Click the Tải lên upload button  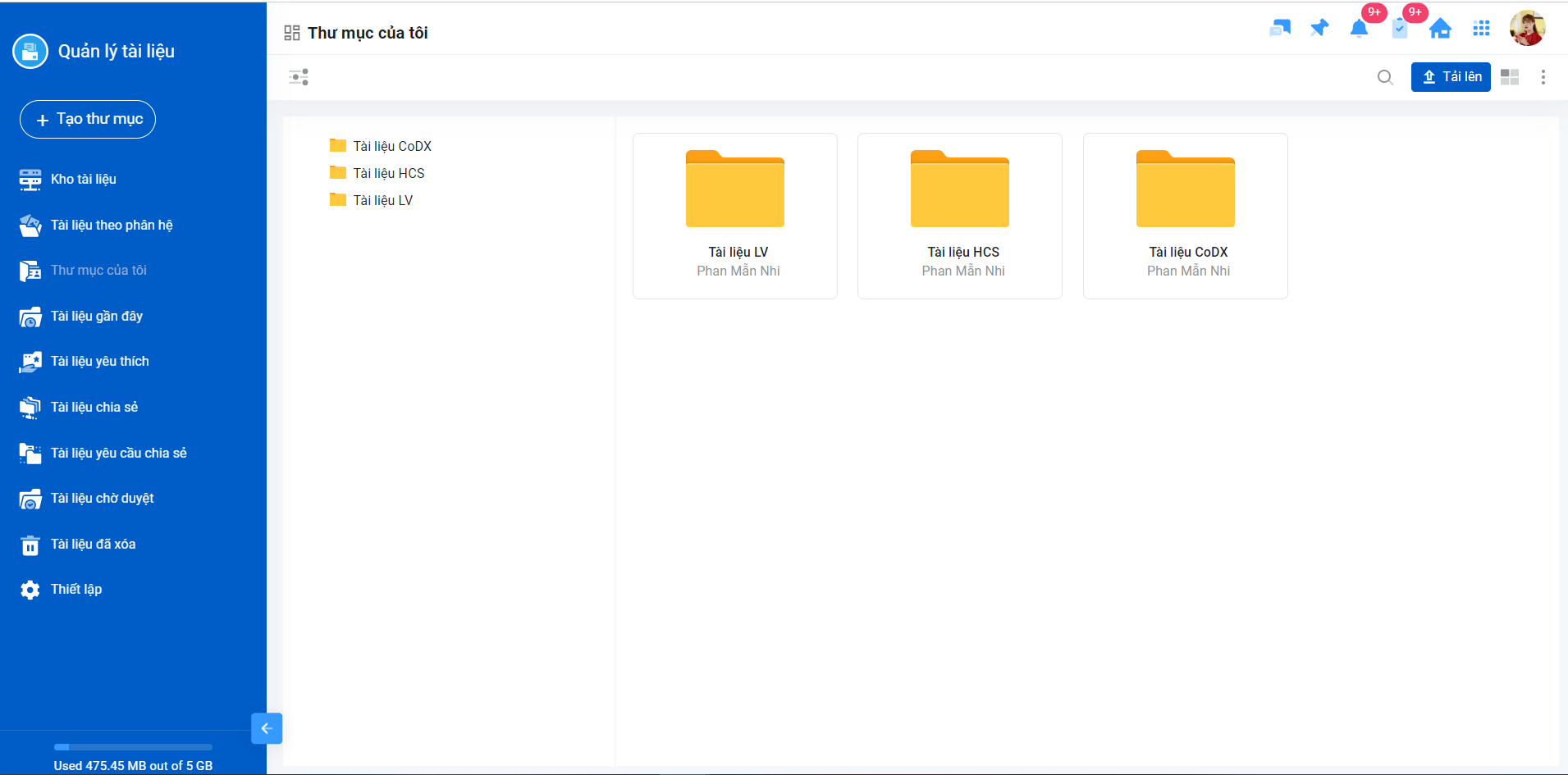pyautogui.click(x=1451, y=77)
